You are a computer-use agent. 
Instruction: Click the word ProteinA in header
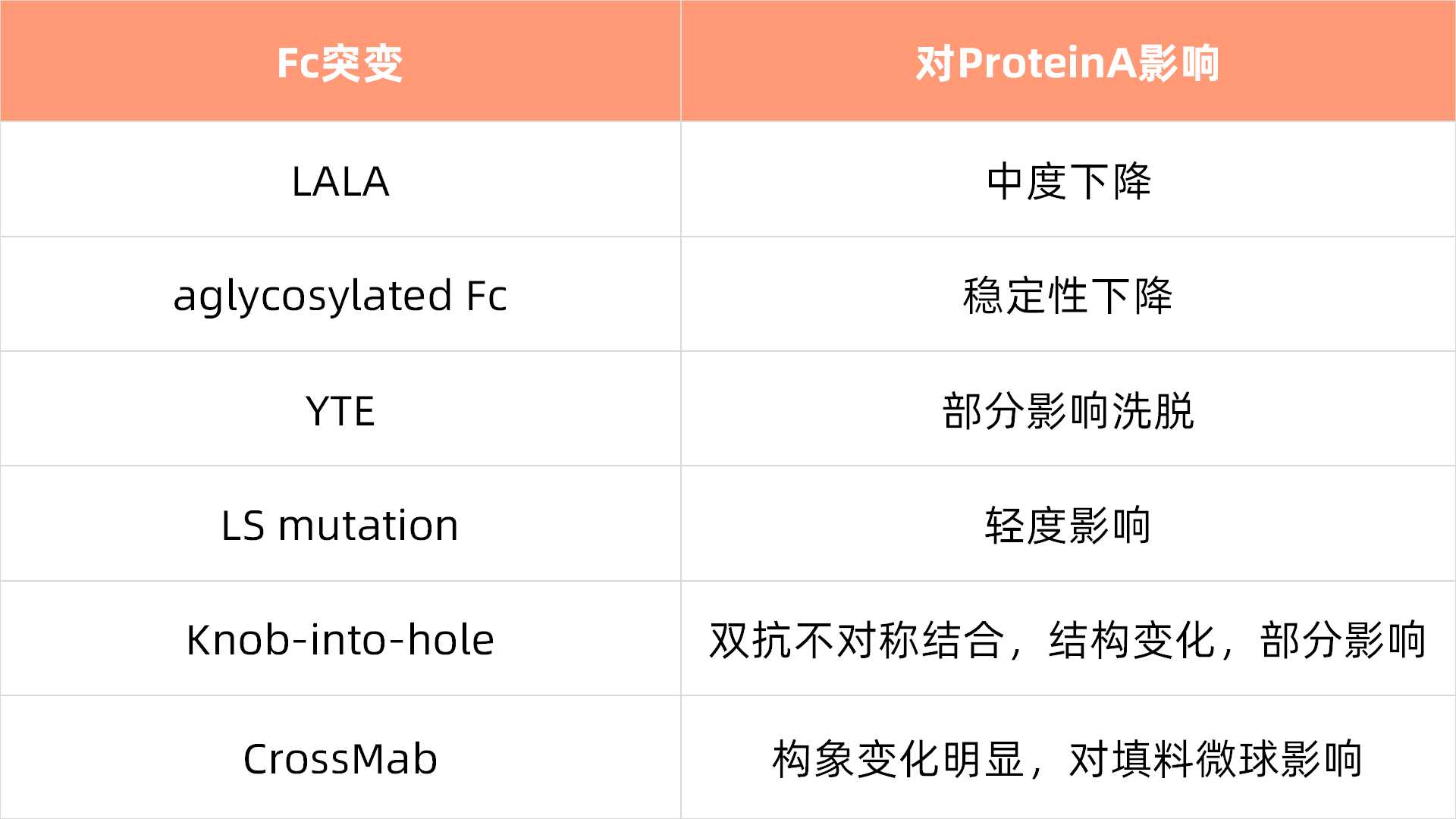coord(1046,63)
